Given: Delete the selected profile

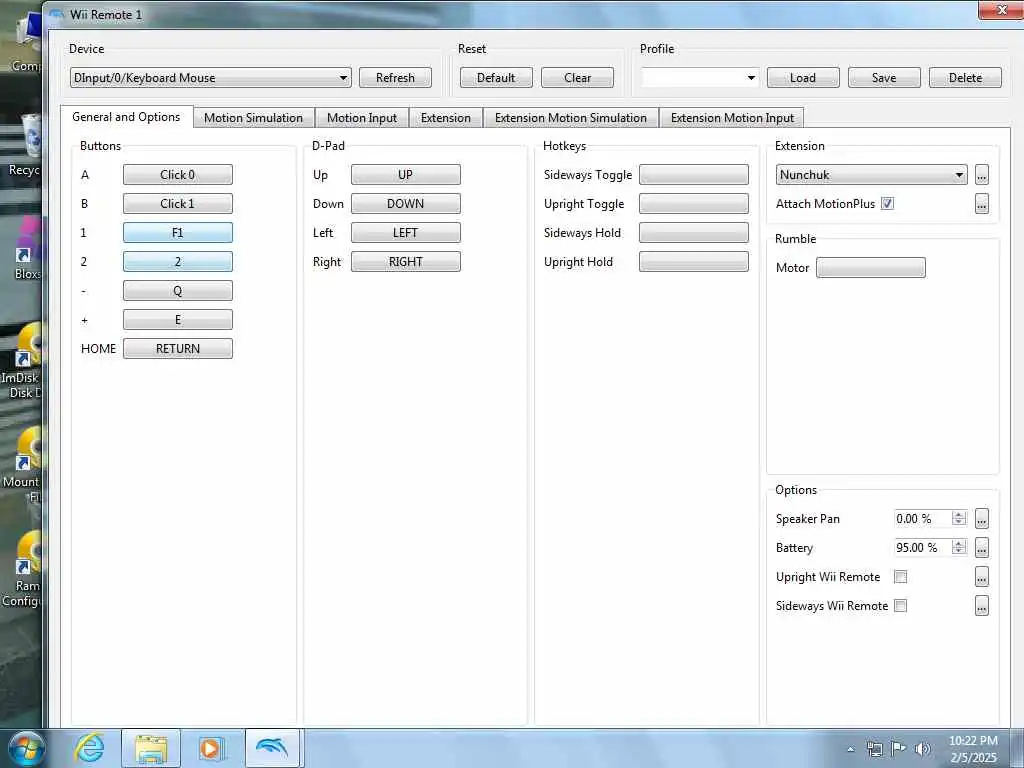Looking at the screenshot, I should click(965, 78).
